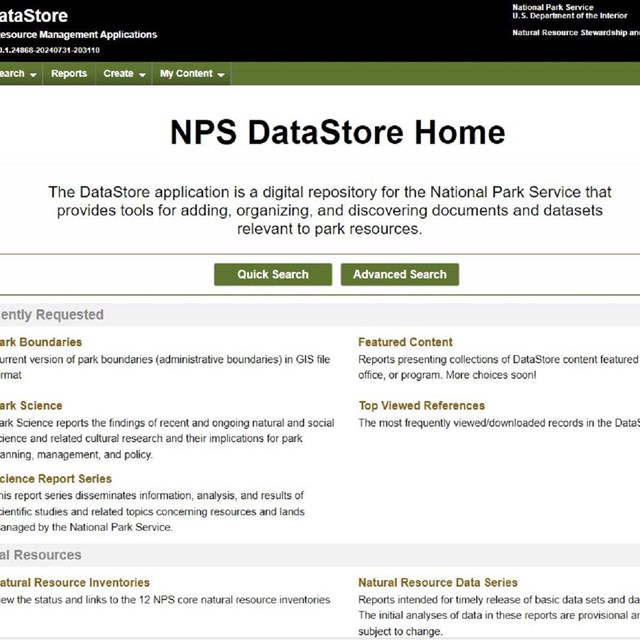Click the DataStore title in the header
Image resolution: width=640 pixels, height=640 pixels.
pos(34,15)
